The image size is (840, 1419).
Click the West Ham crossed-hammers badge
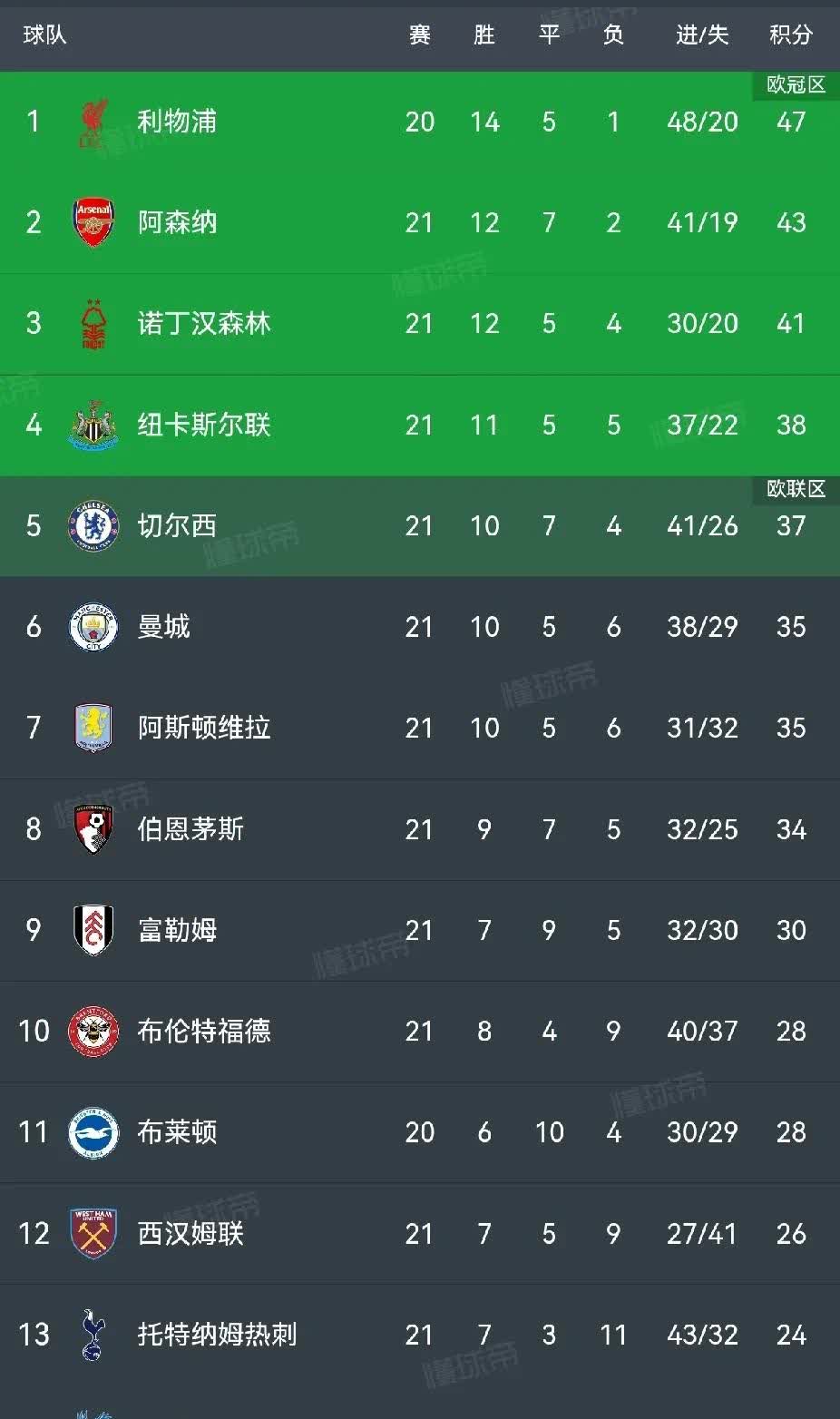click(91, 1234)
